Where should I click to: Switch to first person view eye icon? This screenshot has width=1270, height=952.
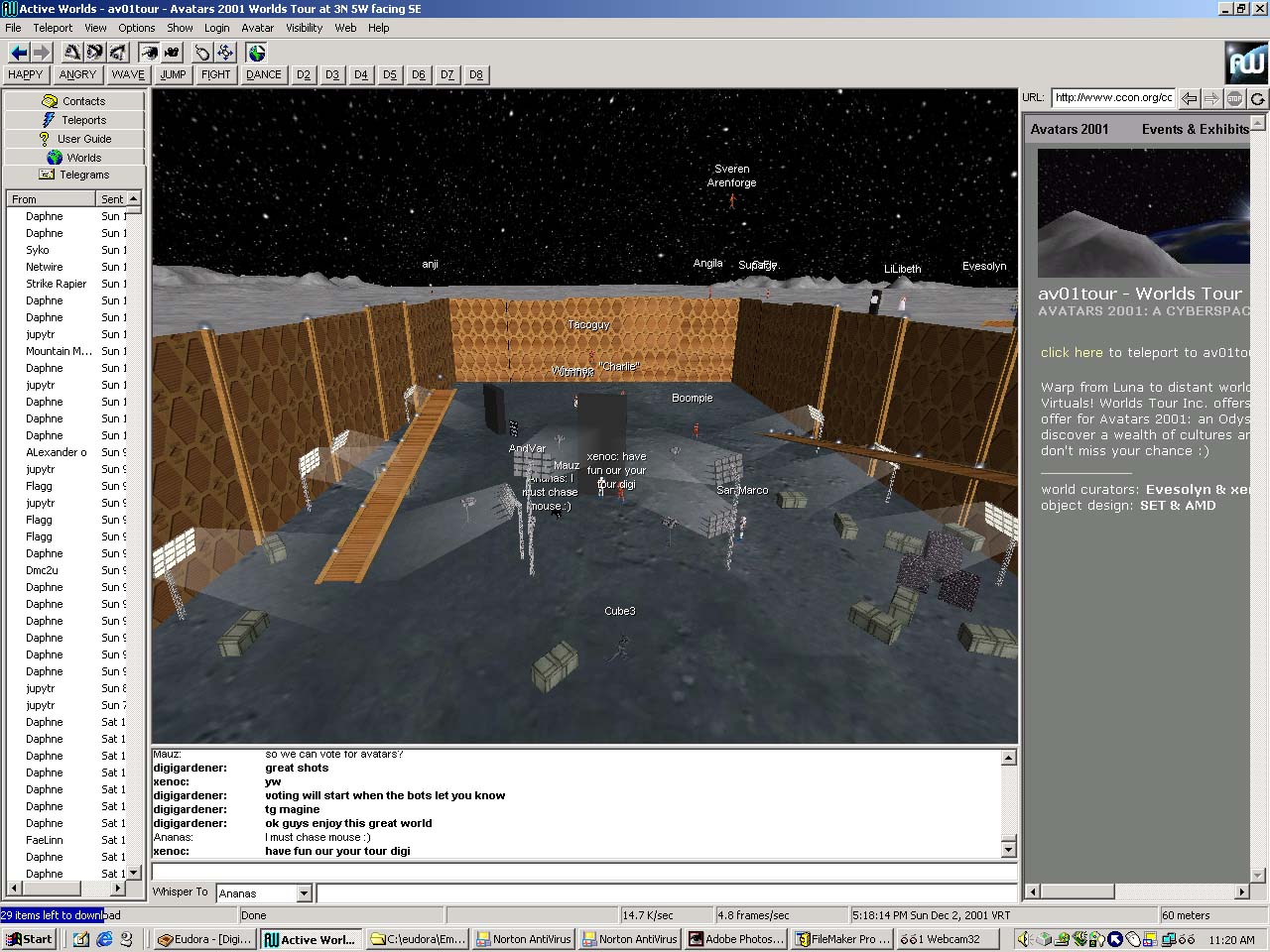coord(149,53)
